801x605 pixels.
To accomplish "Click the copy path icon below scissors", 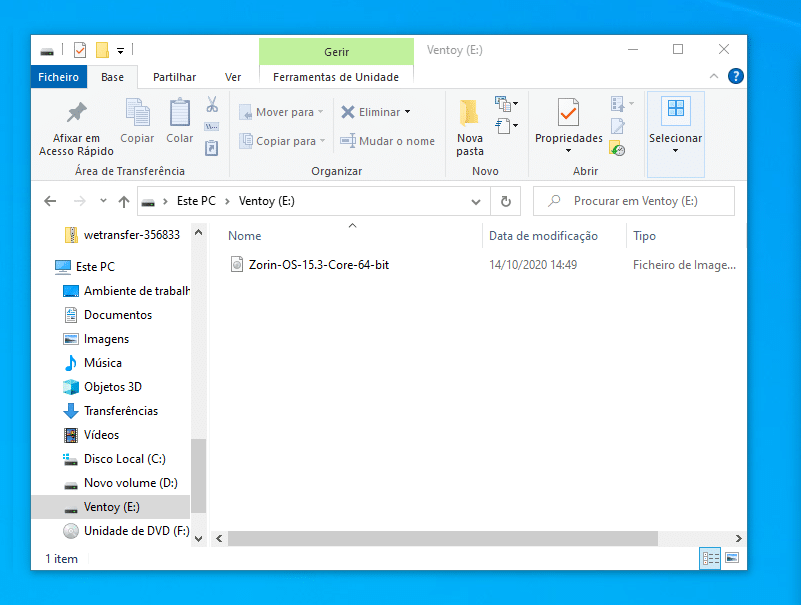I will click(x=211, y=126).
